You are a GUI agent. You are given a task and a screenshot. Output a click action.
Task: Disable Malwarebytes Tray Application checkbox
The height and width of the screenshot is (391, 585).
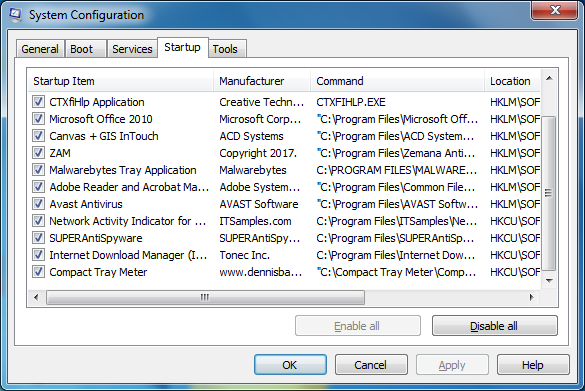coord(38,170)
